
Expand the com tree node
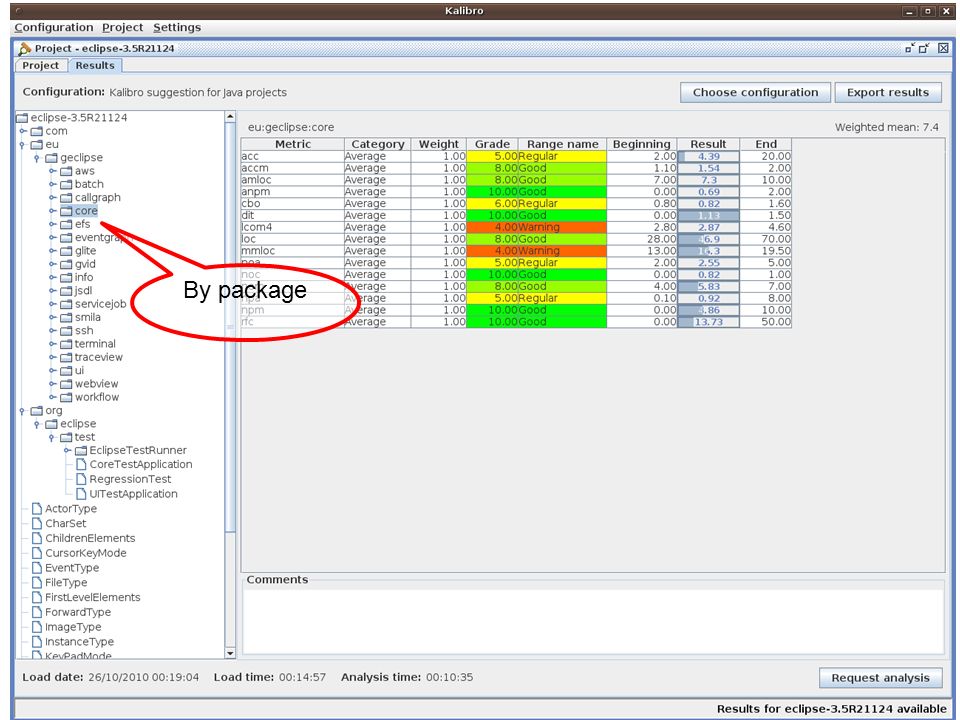coord(23,131)
